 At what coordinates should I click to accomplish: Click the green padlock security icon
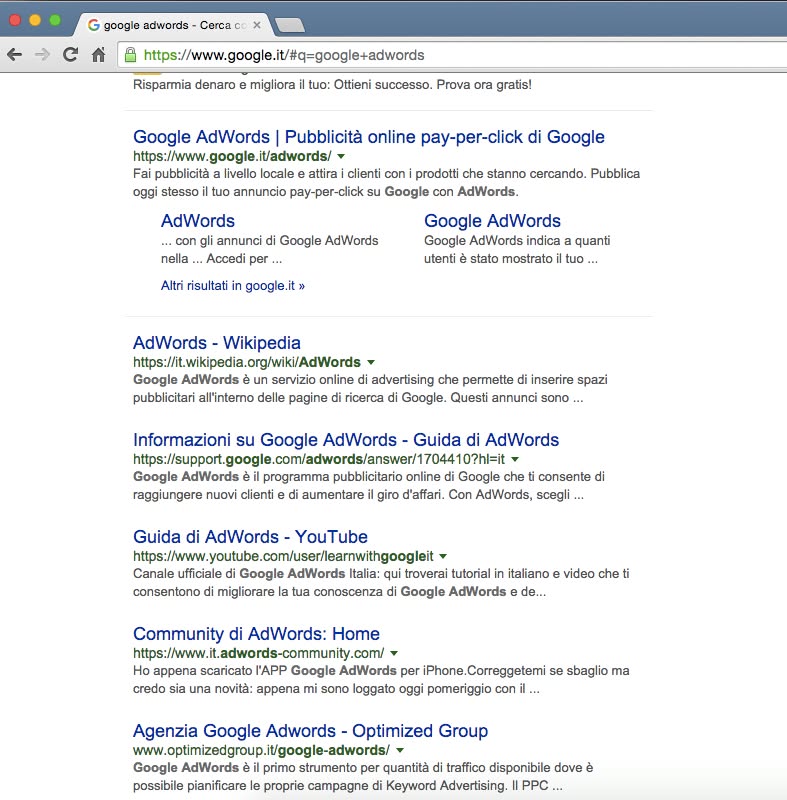click(x=131, y=55)
